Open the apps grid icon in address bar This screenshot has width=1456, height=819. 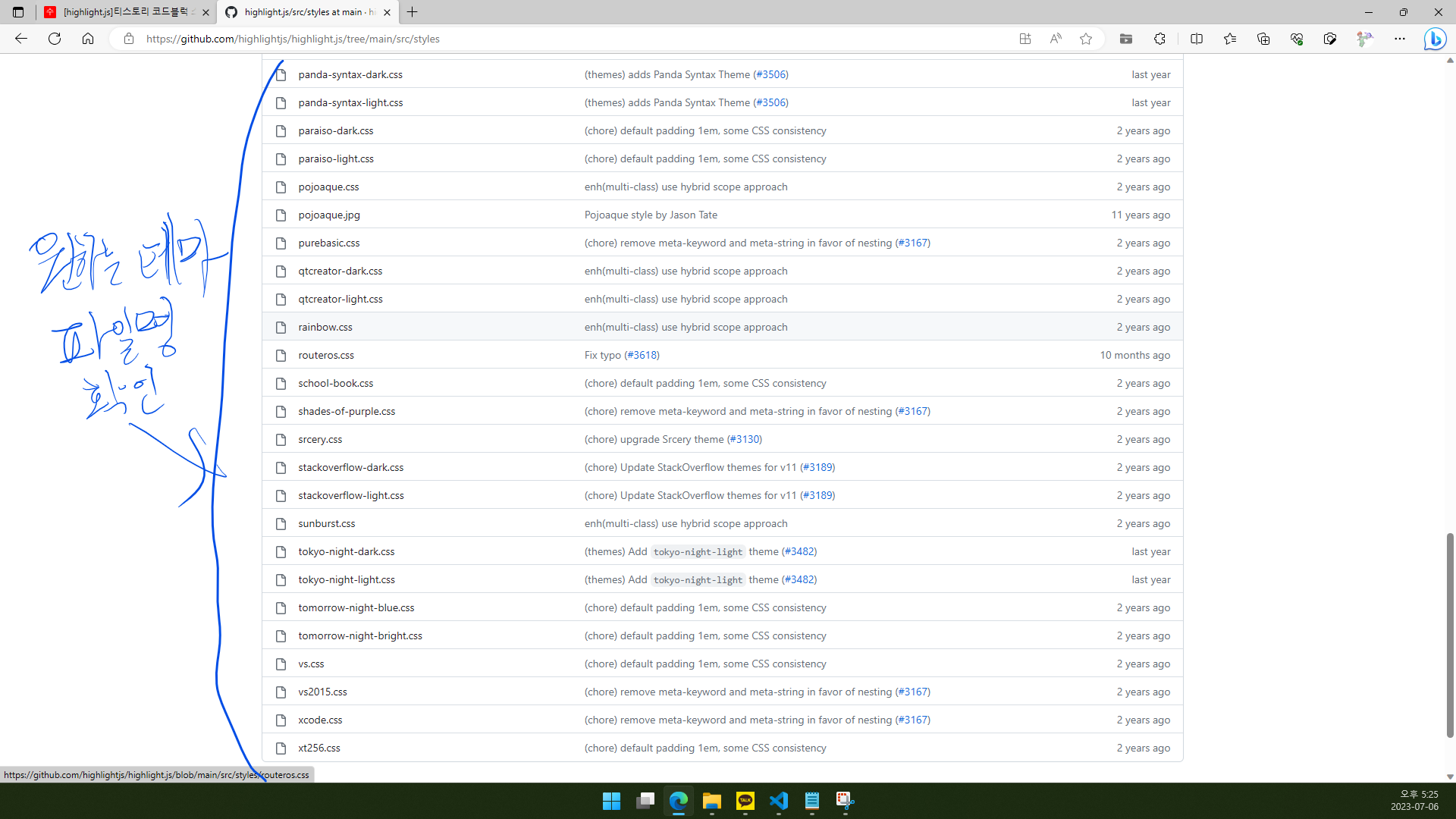(1025, 39)
